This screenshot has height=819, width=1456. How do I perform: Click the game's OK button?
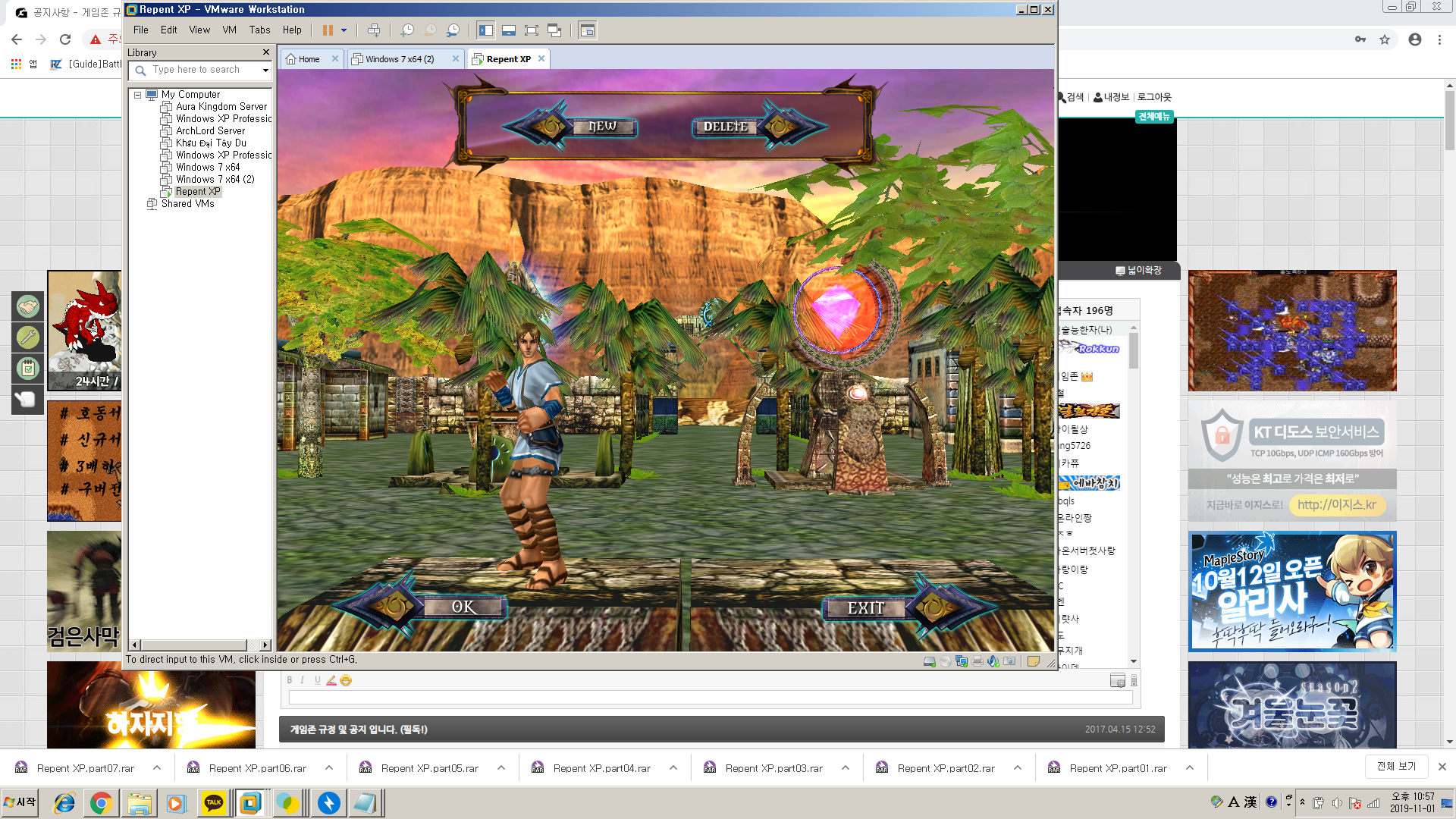tap(463, 607)
